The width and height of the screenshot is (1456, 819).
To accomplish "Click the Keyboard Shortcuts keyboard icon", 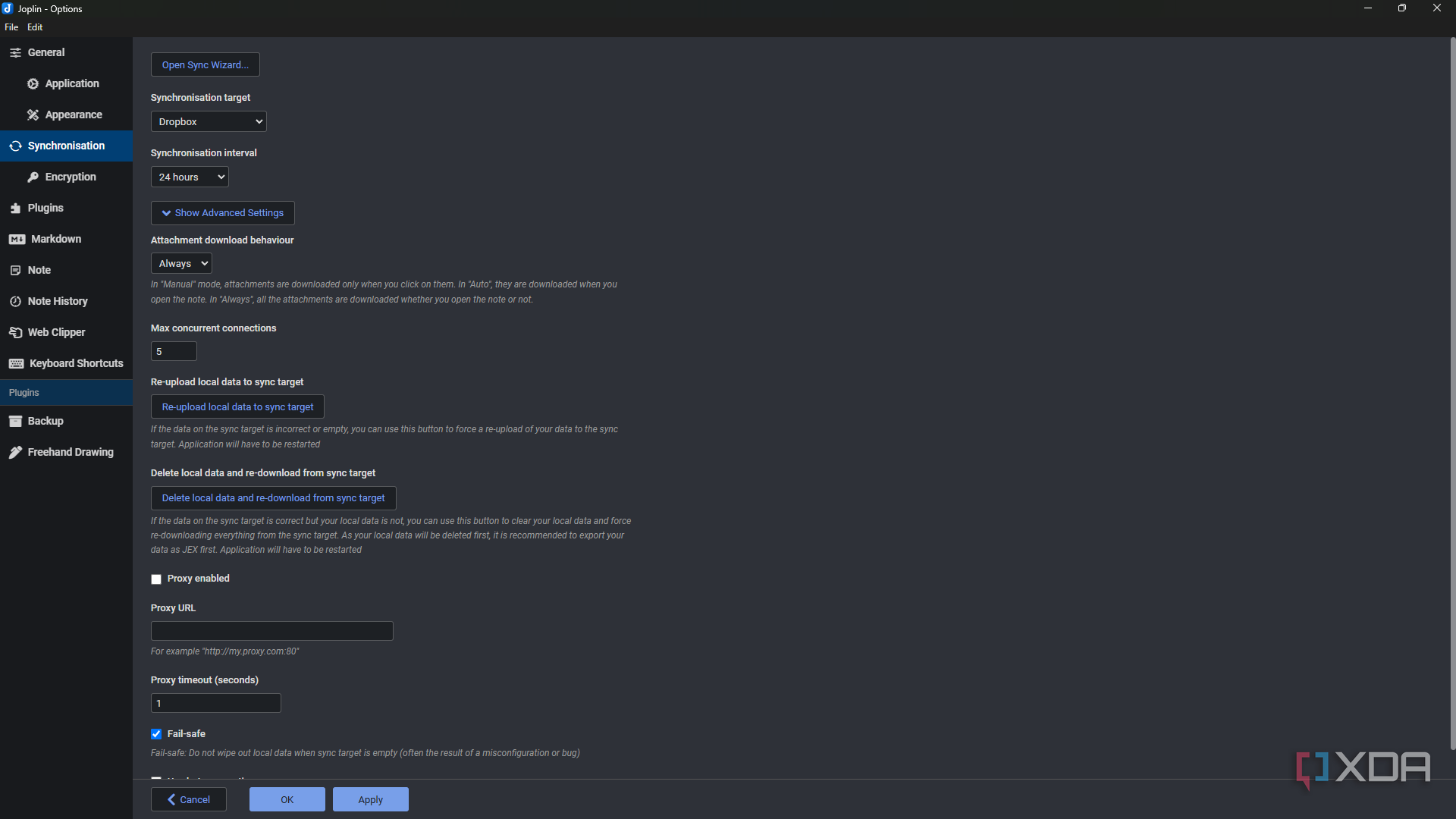I will (x=16, y=363).
